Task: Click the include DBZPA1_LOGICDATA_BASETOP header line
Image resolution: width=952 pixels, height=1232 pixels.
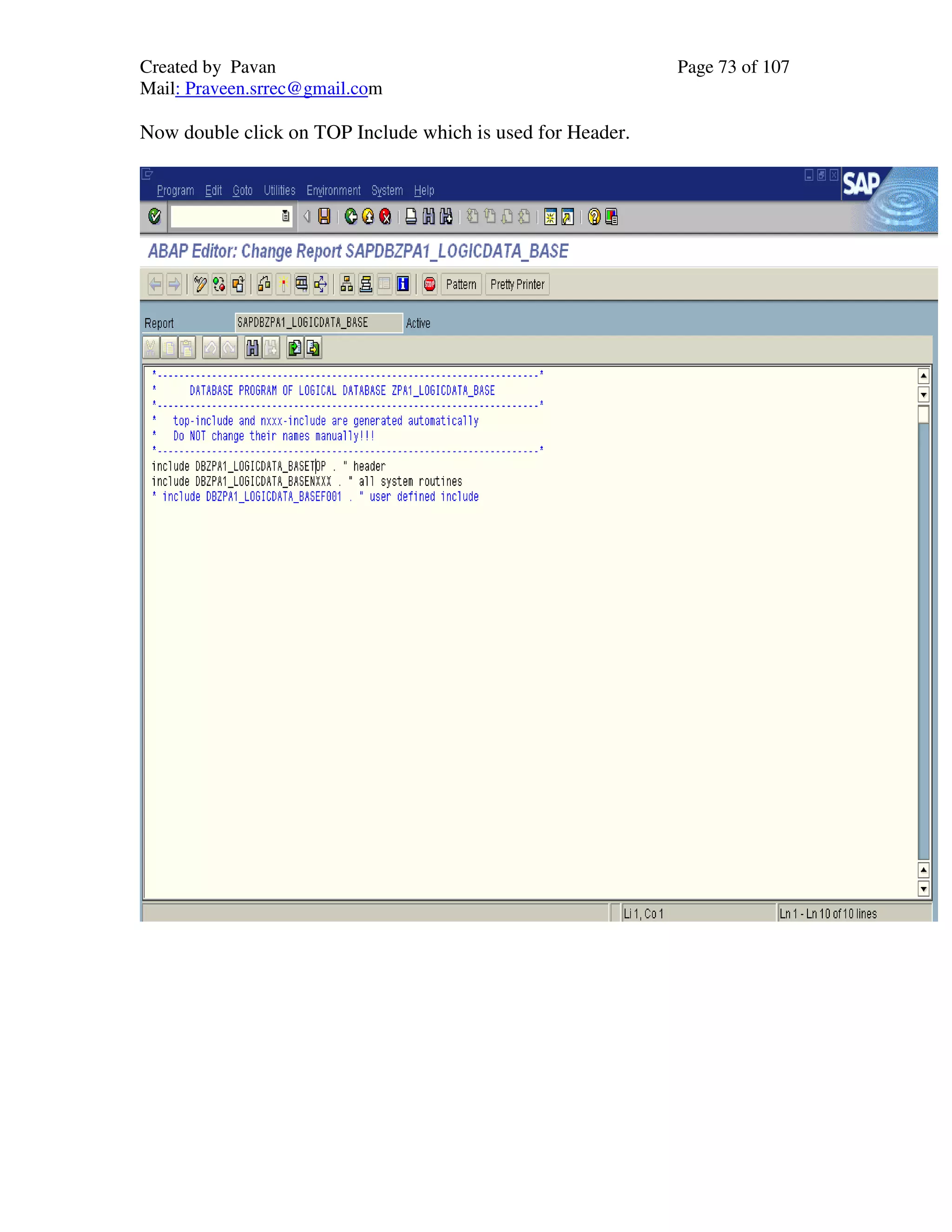Action: point(269,466)
